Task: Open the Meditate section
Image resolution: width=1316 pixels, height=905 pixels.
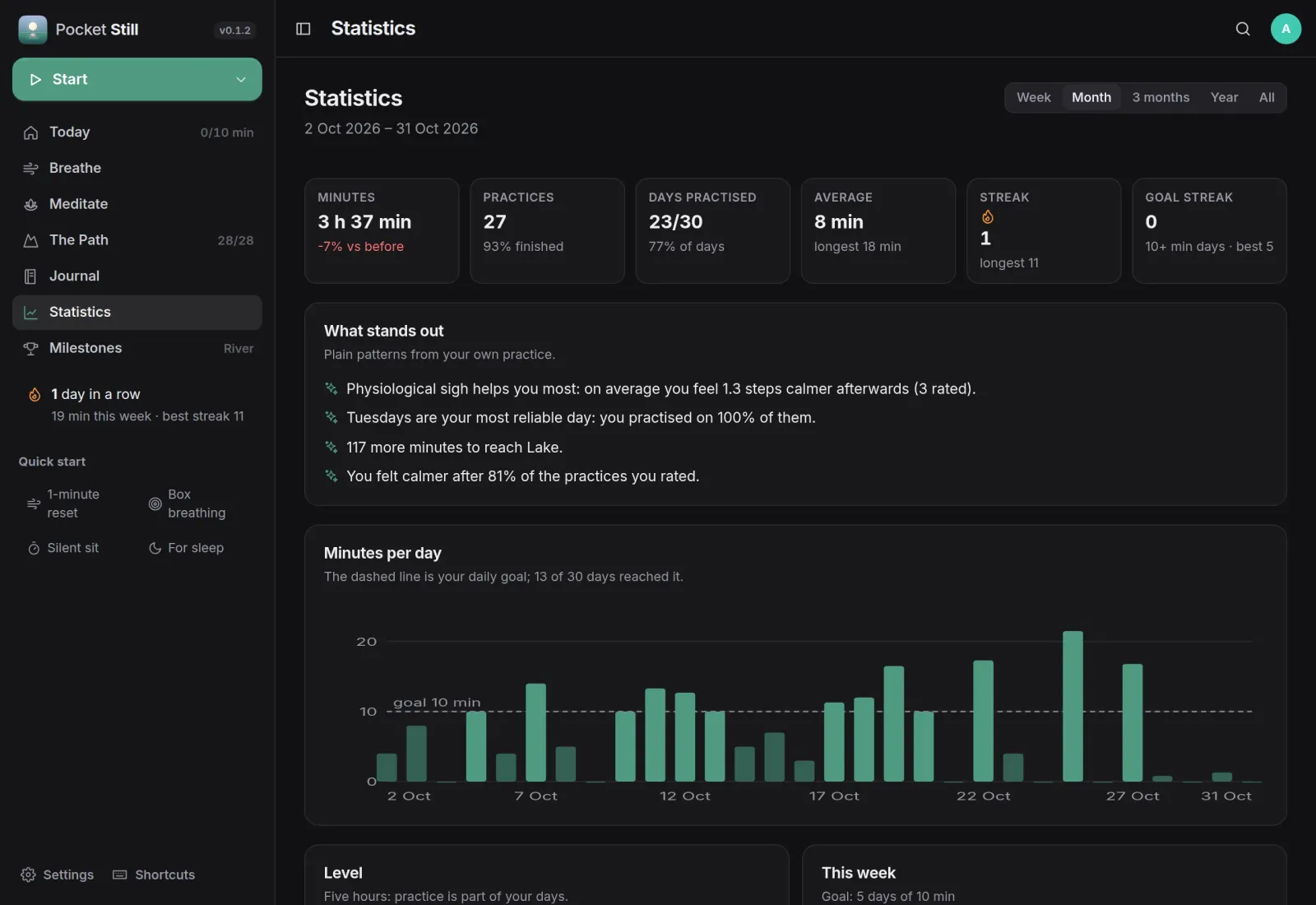Action: [137, 204]
